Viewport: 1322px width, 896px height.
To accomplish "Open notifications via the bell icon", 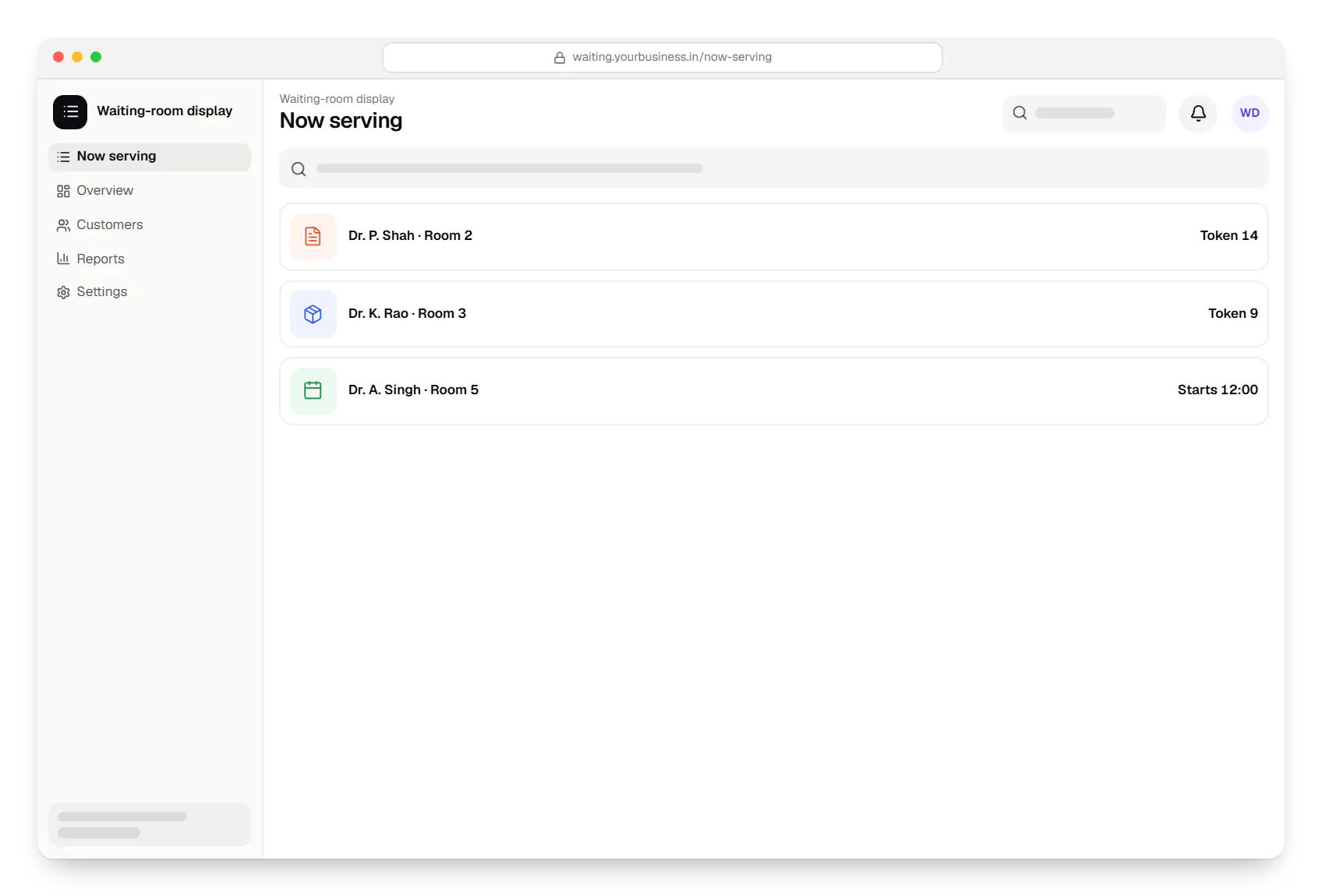I will pyautogui.click(x=1198, y=114).
